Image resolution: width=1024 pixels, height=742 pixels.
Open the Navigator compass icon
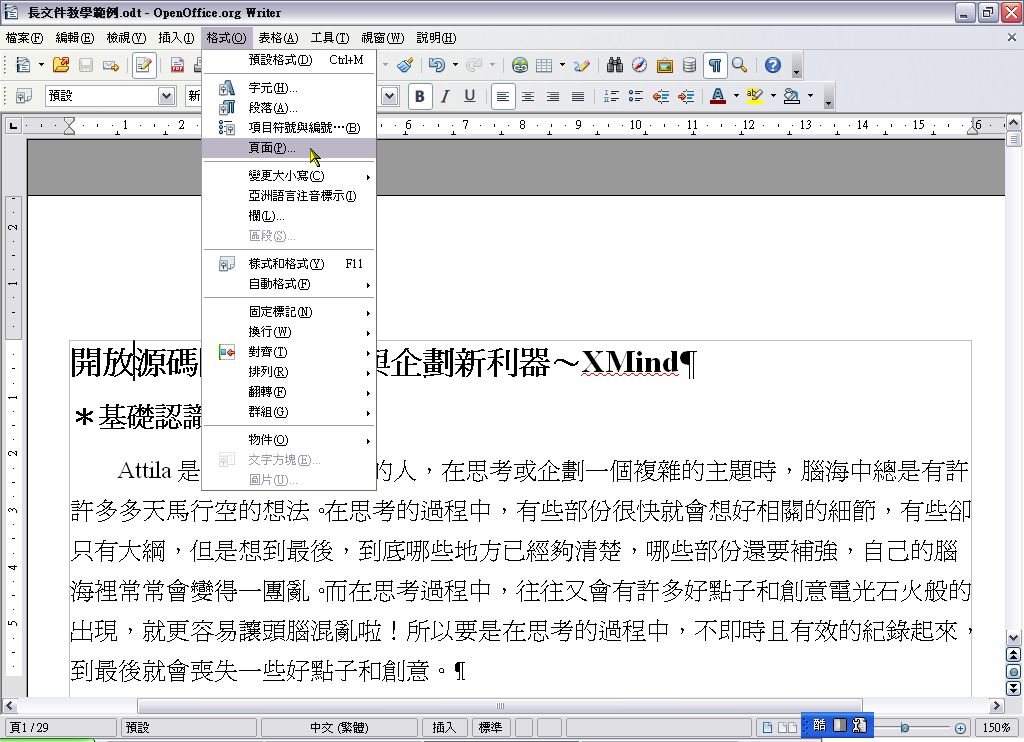(x=639, y=65)
